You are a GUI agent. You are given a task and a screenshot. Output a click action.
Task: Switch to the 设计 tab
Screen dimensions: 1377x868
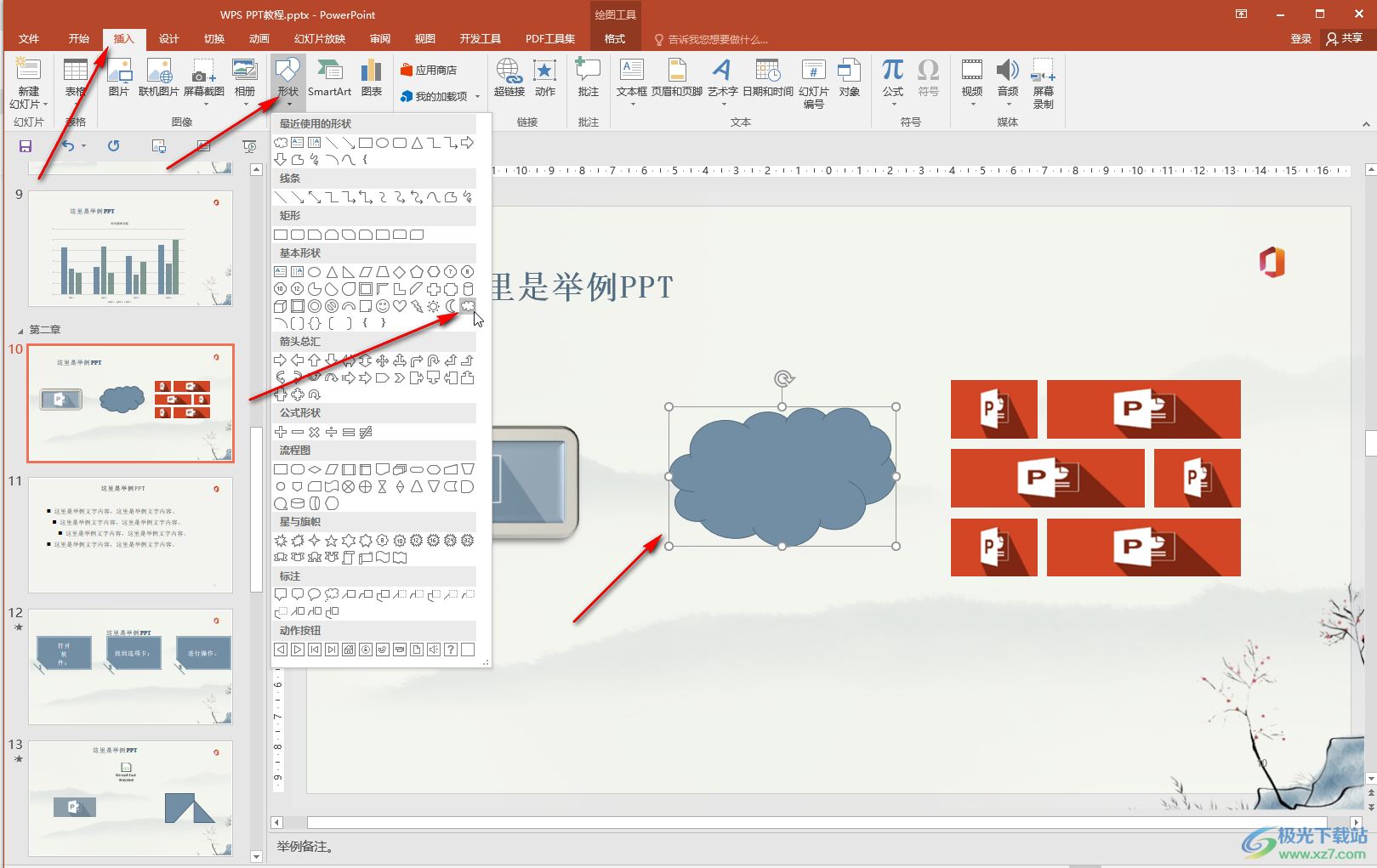click(169, 39)
